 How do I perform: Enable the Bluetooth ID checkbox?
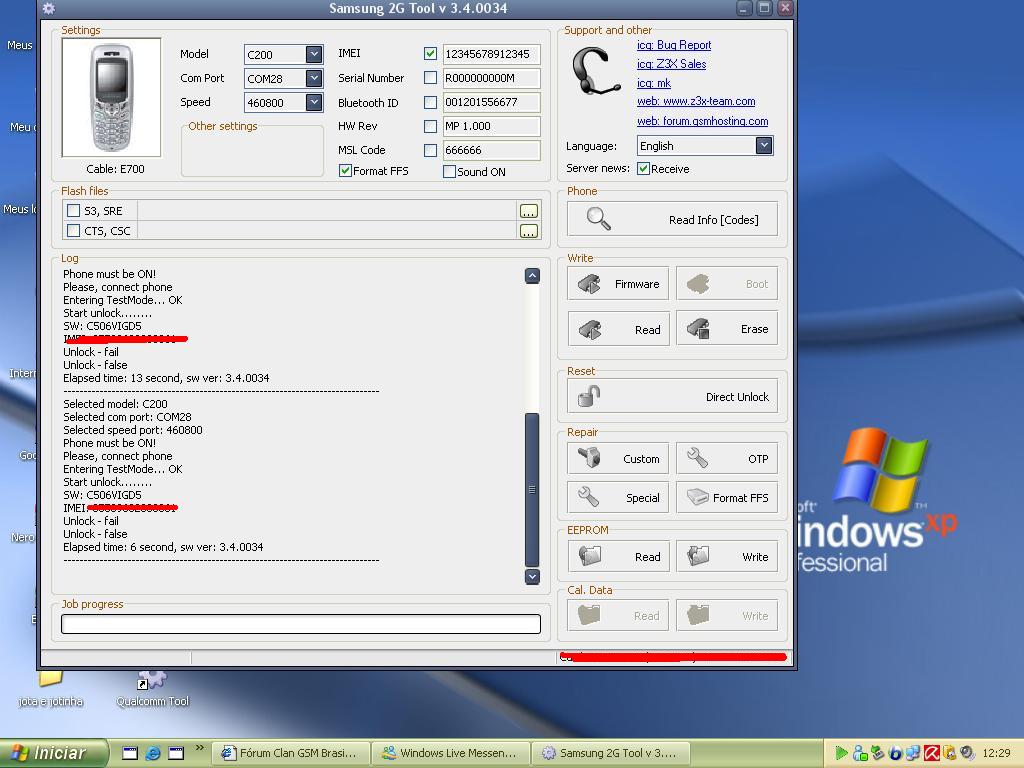(x=430, y=103)
